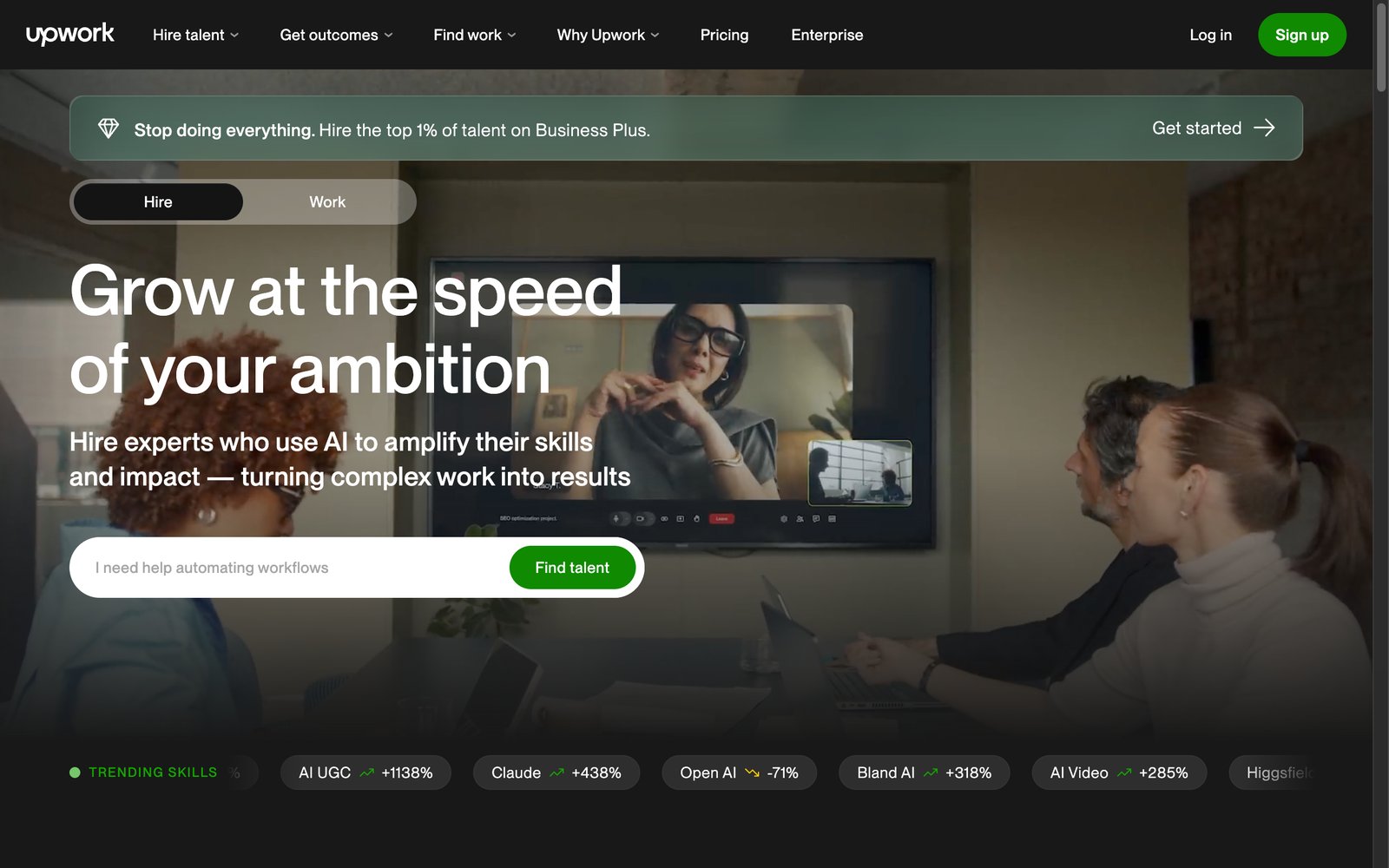This screenshot has height=868, width=1389.
Task: Click the green dot beside Trending Skills
Action: coord(75,773)
